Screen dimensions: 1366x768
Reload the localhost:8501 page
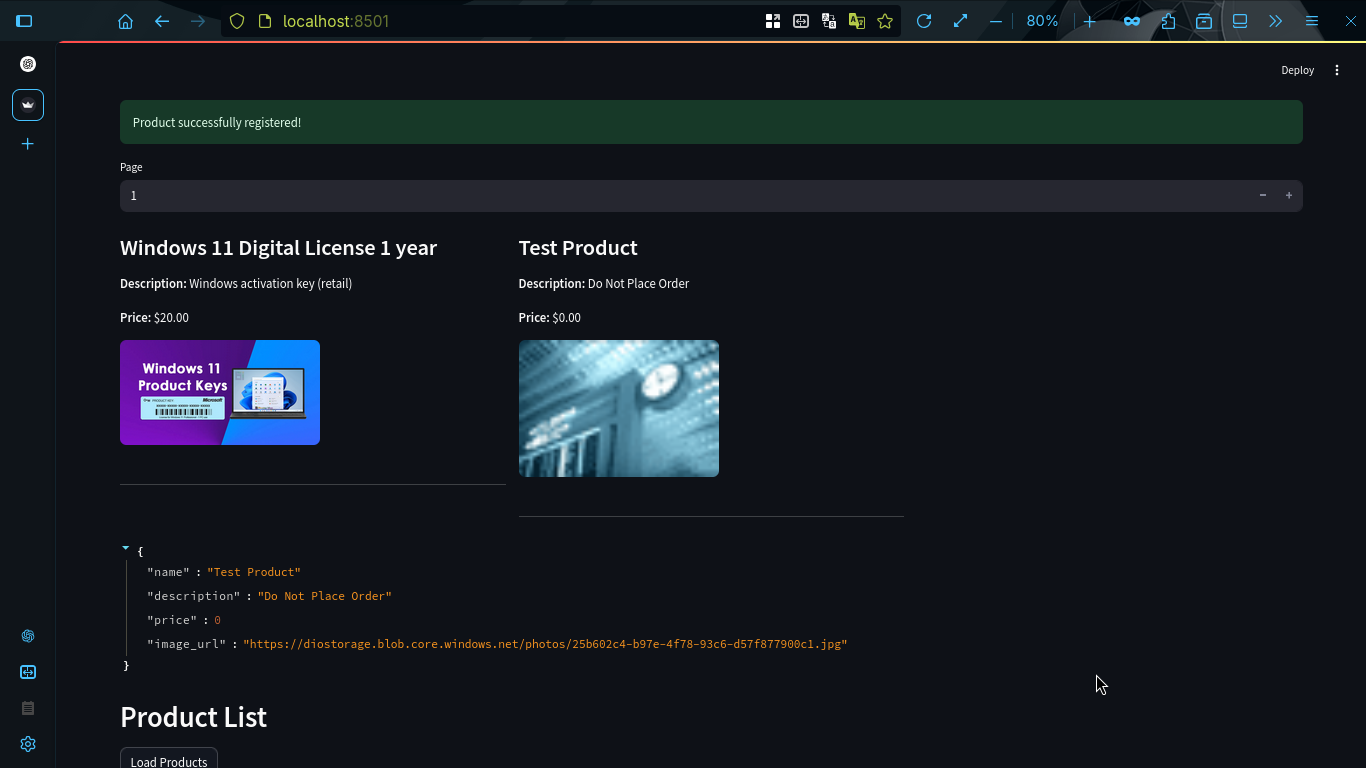[924, 20]
